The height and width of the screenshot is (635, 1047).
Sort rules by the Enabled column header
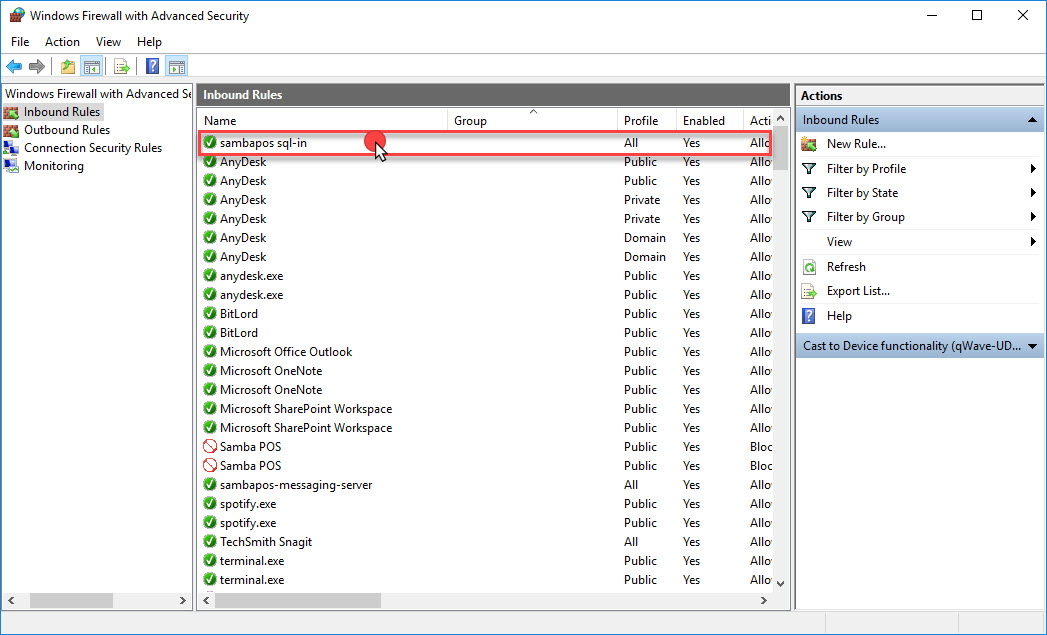704,121
